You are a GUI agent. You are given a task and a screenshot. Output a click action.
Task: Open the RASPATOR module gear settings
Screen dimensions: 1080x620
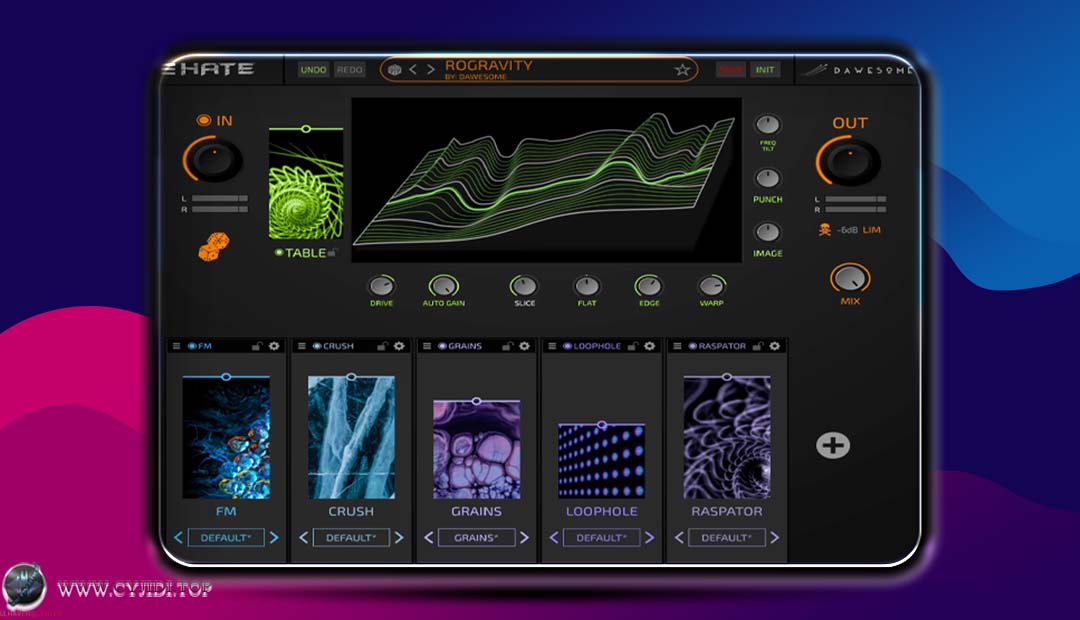tap(774, 346)
